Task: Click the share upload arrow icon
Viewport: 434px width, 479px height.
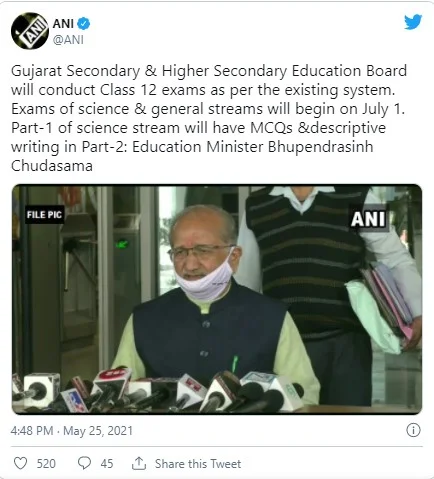Action: click(x=139, y=463)
